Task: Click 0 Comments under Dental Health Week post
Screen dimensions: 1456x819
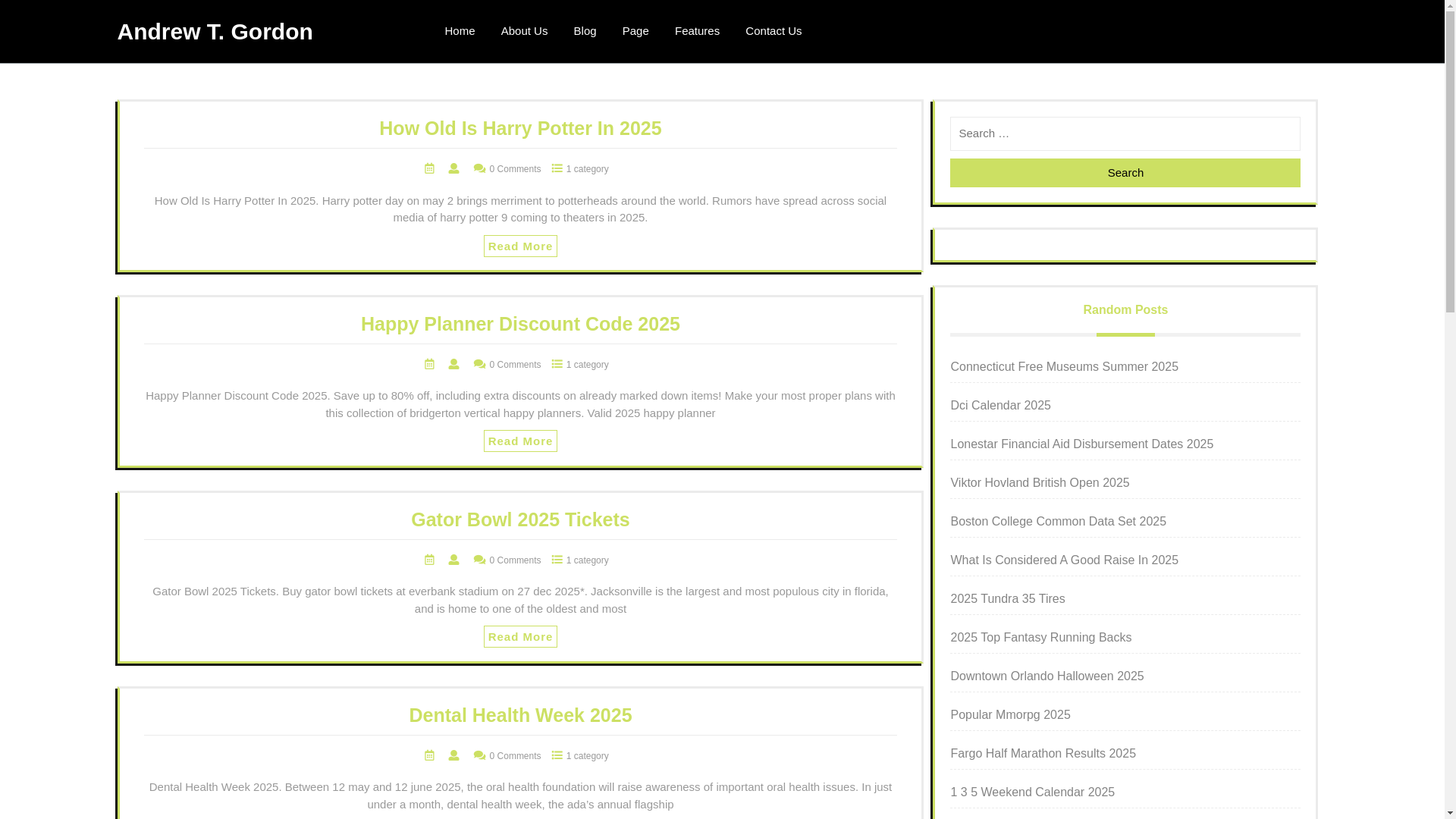Action: [515, 756]
